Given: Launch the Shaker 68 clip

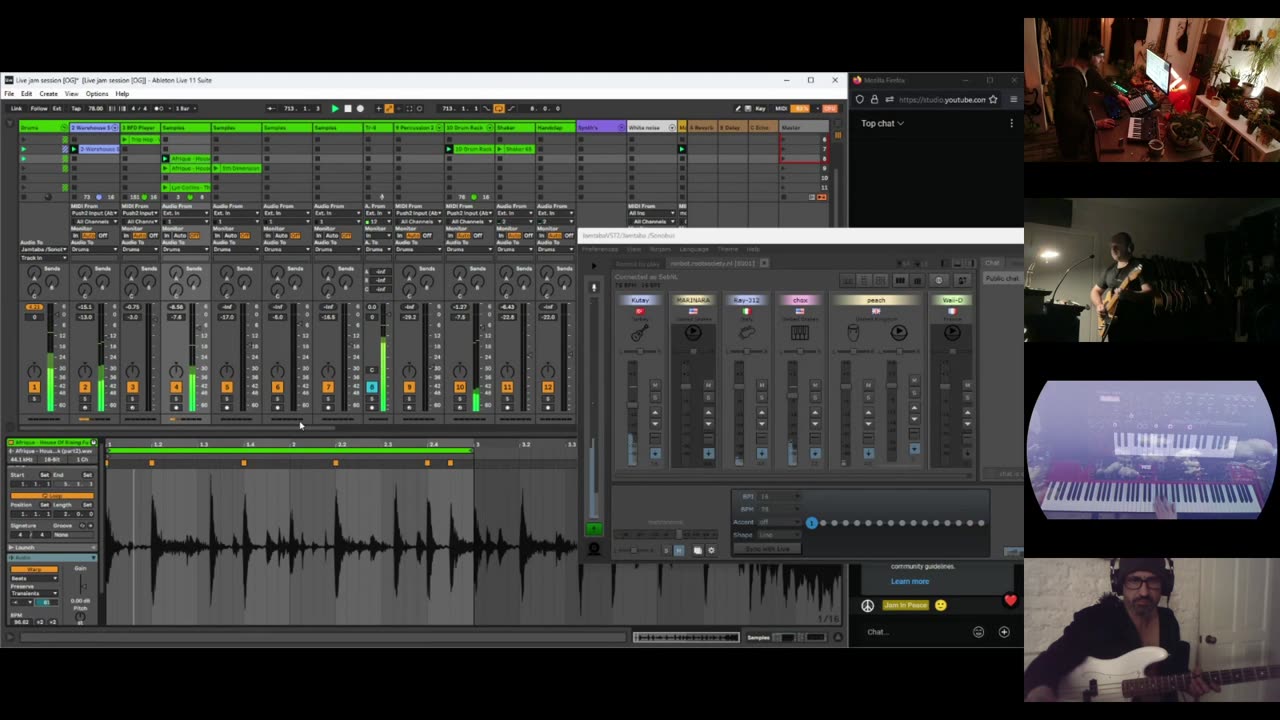Looking at the screenshot, I should (501, 149).
